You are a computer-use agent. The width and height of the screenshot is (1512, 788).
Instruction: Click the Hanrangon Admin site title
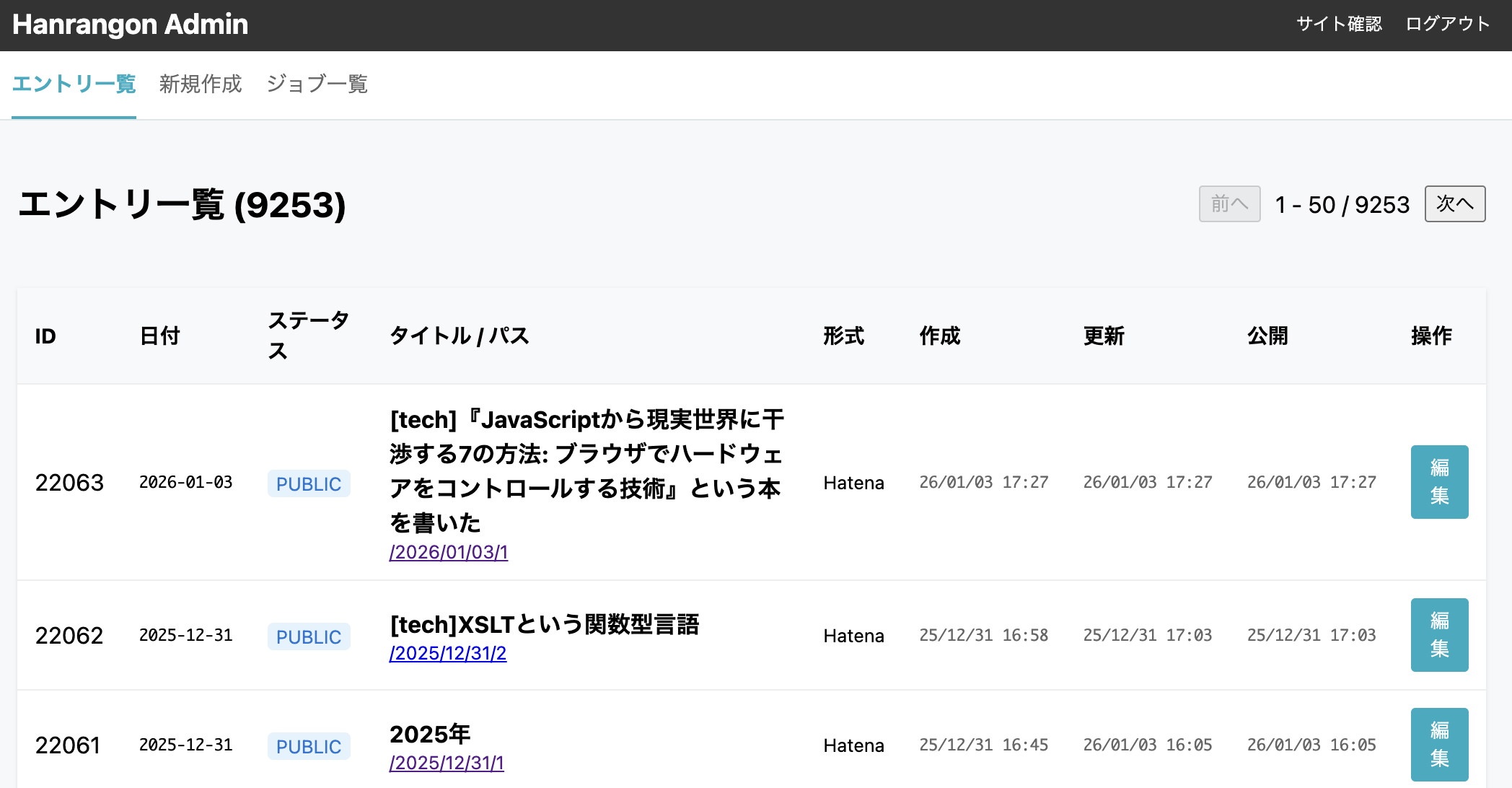click(x=130, y=25)
